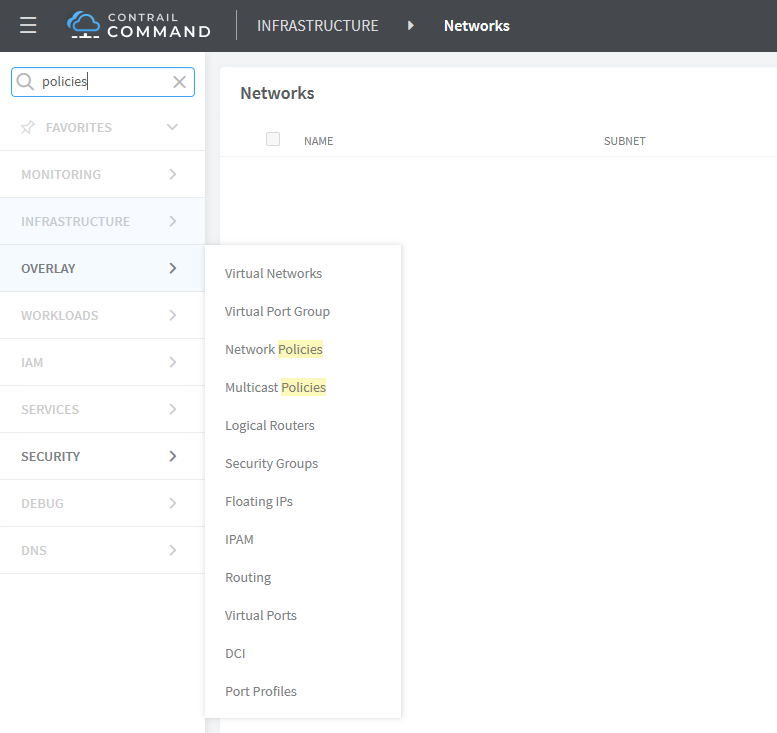Viewport: 777px width, 733px height.
Task: Open Port Profiles from the submenu
Action: (260, 691)
